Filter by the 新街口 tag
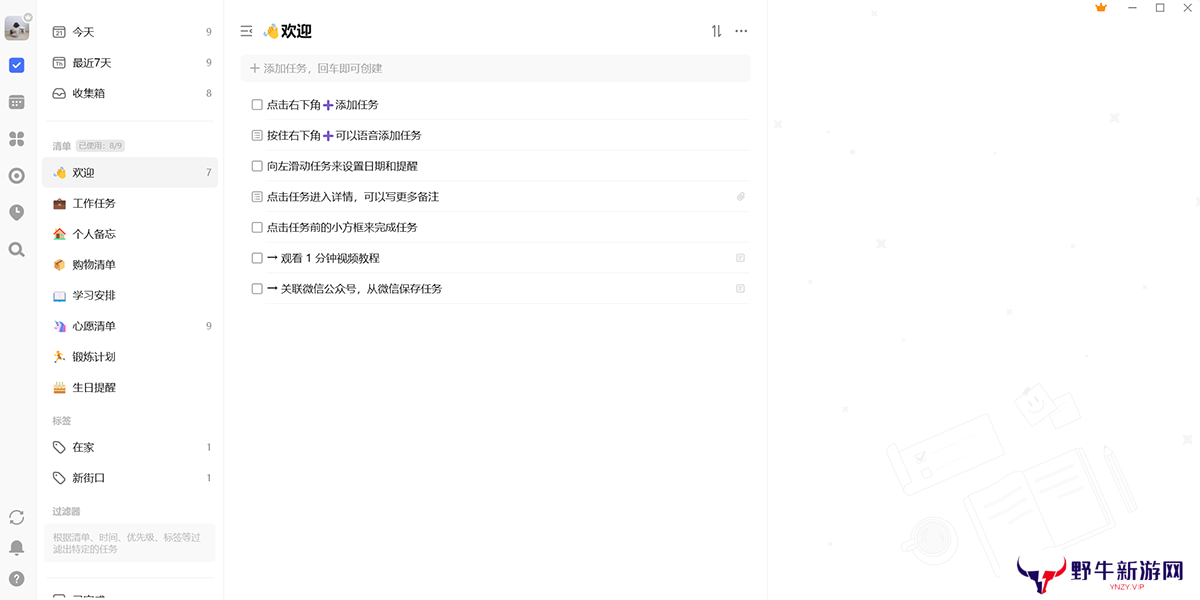Image resolution: width=1200 pixels, height=600 pixels. [130, 478]
